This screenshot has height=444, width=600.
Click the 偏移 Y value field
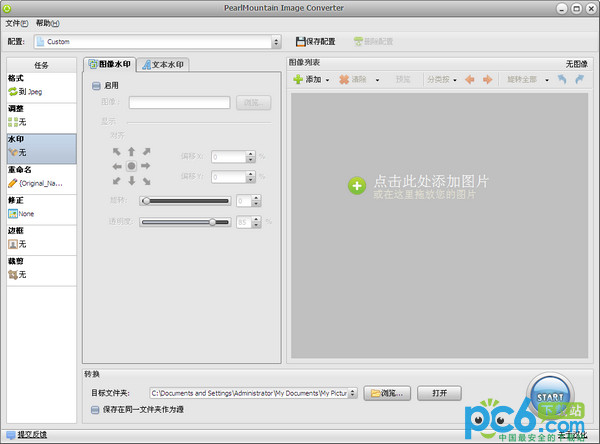(229, 176)
